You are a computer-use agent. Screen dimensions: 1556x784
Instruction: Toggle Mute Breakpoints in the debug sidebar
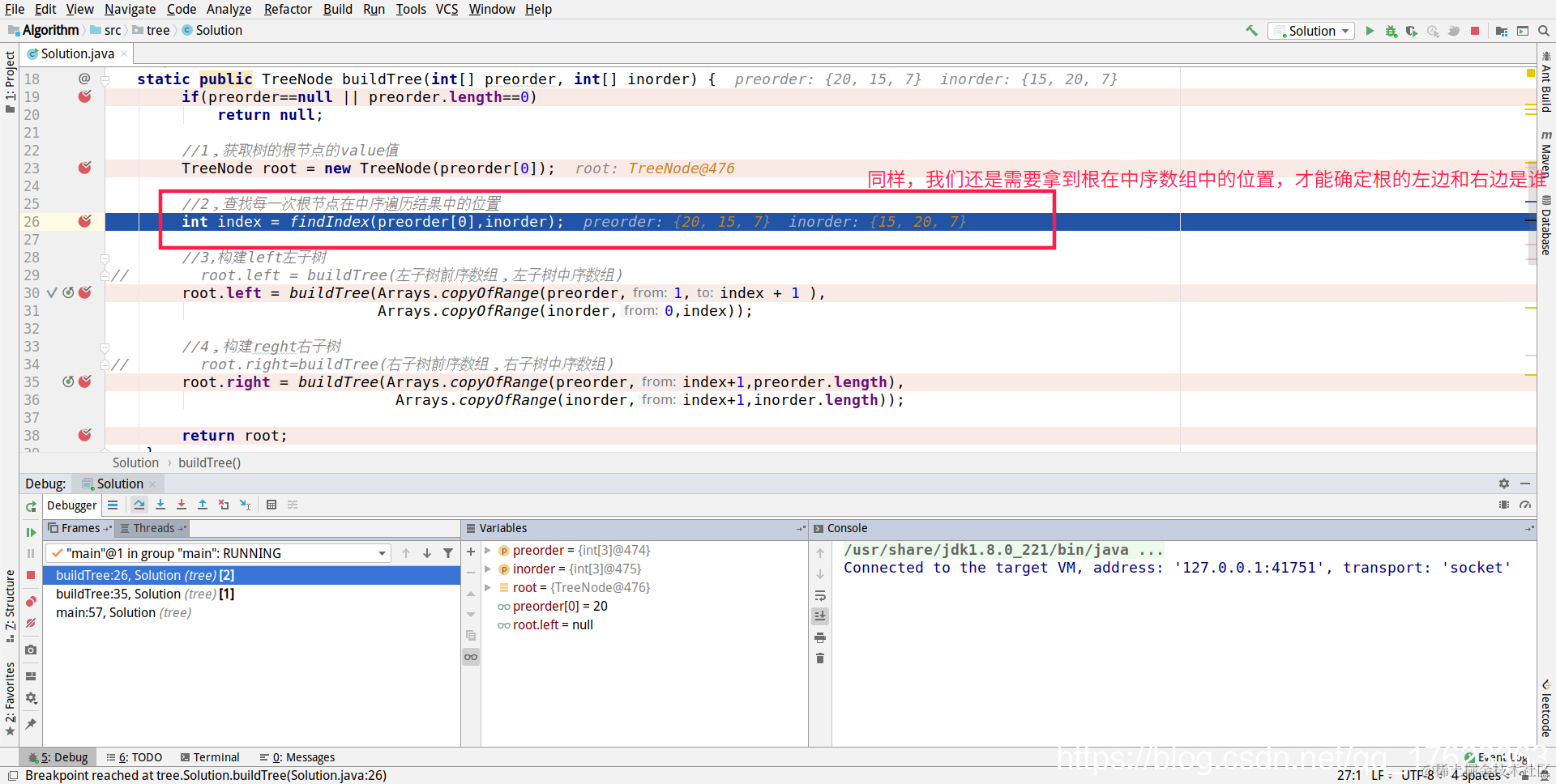point(31,623)
